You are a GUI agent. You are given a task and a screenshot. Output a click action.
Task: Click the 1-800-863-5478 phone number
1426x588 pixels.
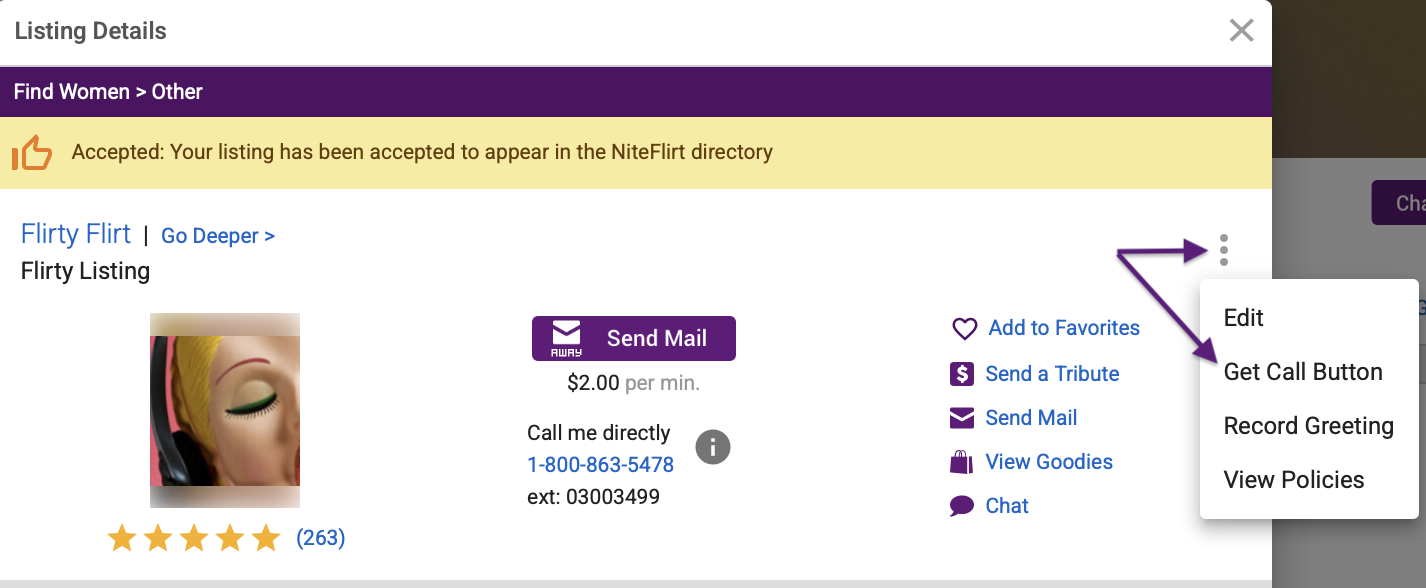point(600,465)
